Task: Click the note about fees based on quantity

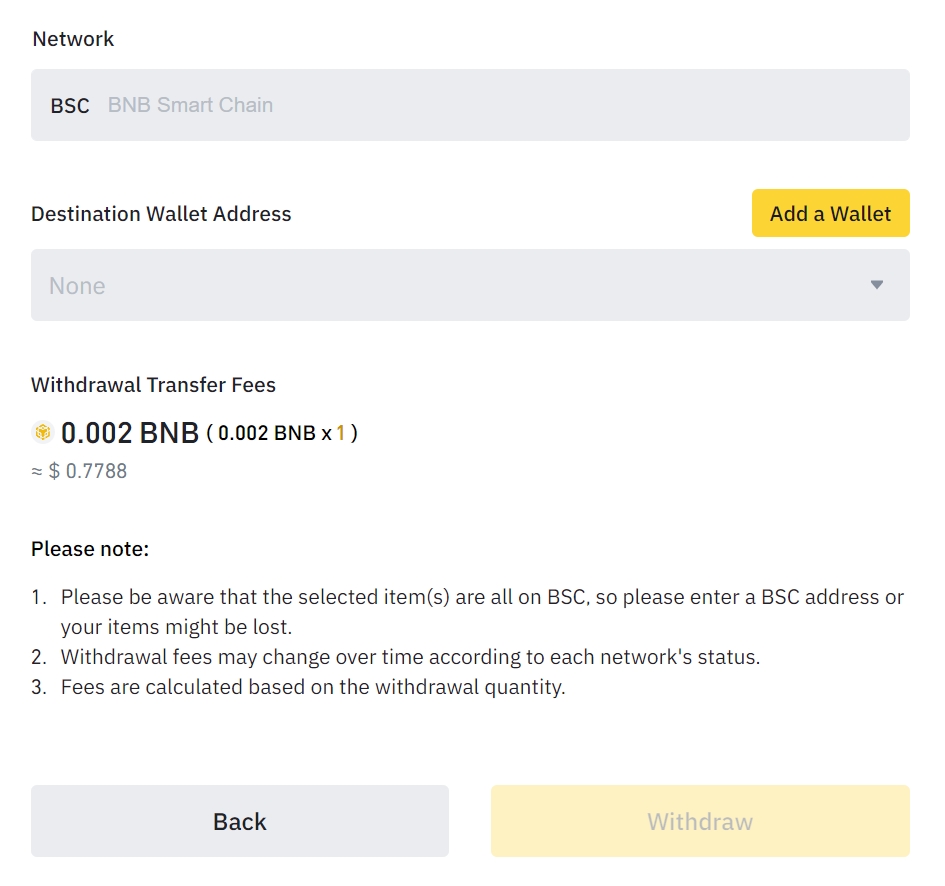Action: click(313, 688)
